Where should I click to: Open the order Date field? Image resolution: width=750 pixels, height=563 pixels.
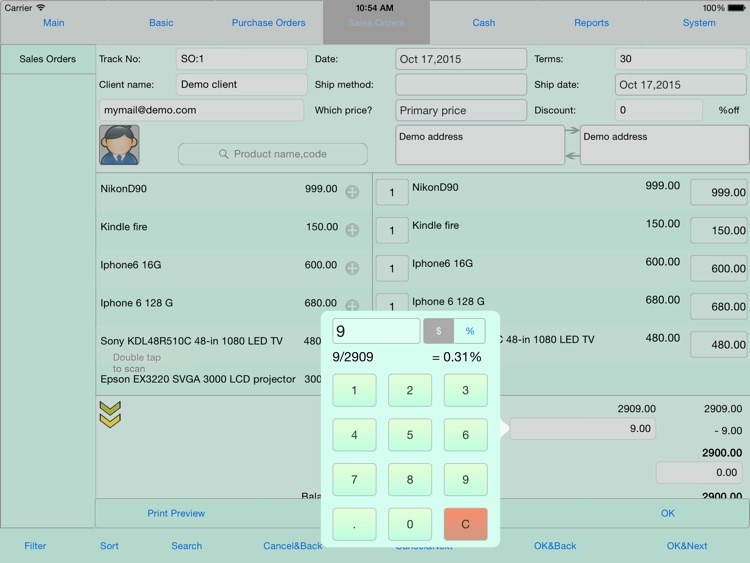(x=461, y=59)
